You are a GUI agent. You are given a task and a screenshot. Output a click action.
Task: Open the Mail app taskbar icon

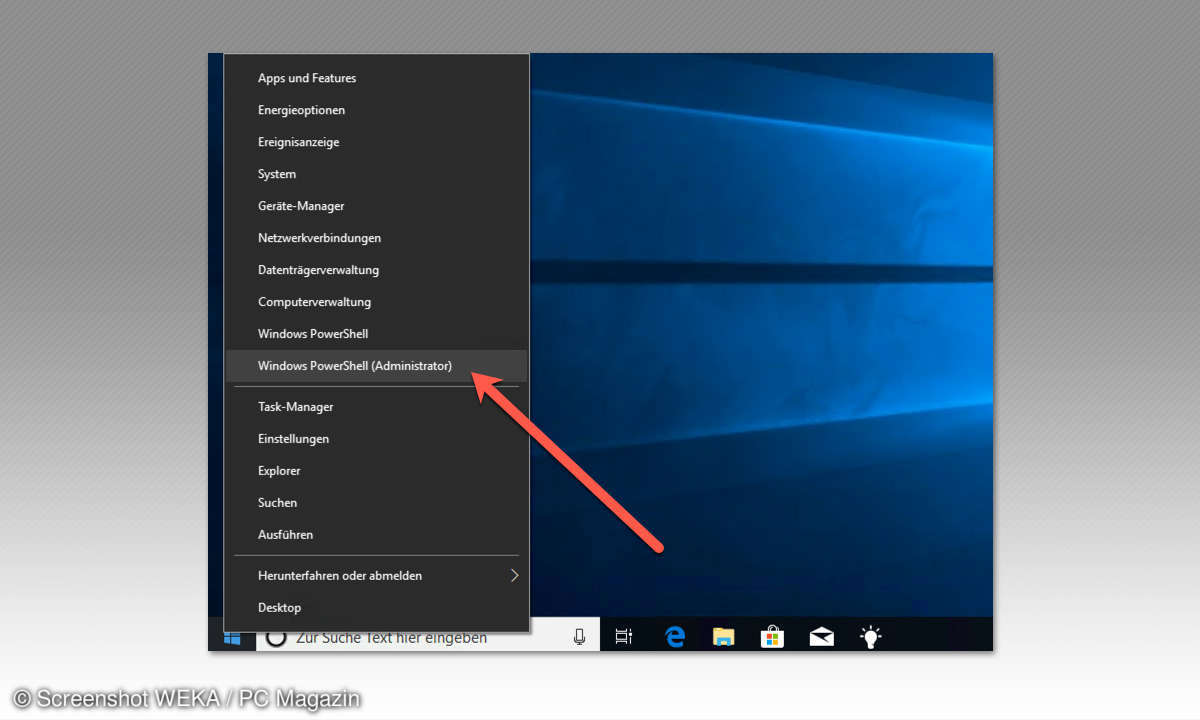822,637
